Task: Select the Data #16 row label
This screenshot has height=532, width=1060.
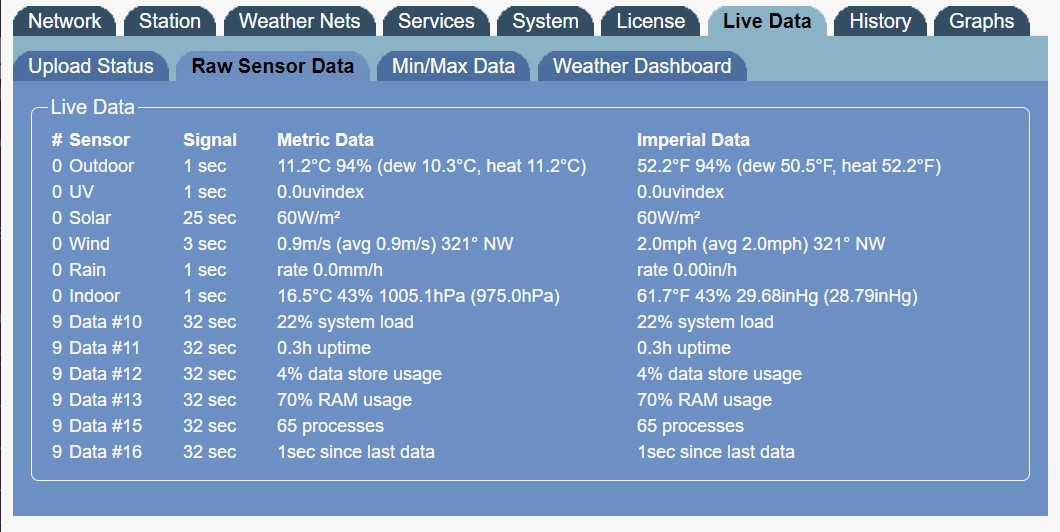Action: pos(105,452)
